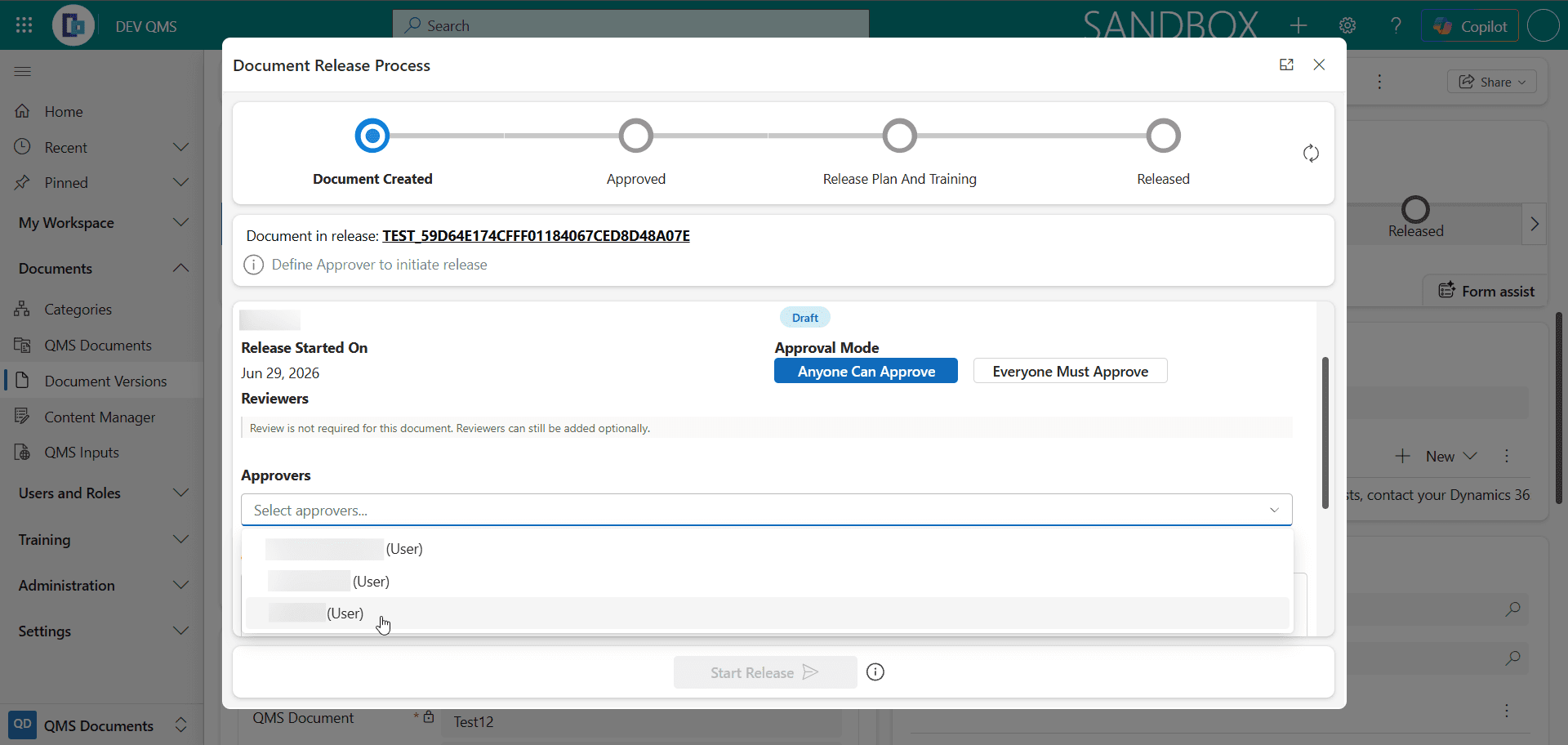Open the QMS Documents area switcher
Screen dimensions: 1568x745
point(101,725)
